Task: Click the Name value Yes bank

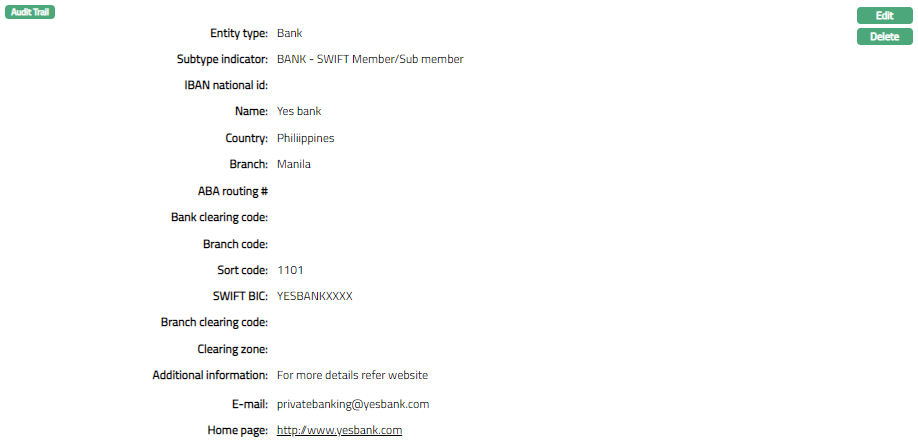Action: 299,111
